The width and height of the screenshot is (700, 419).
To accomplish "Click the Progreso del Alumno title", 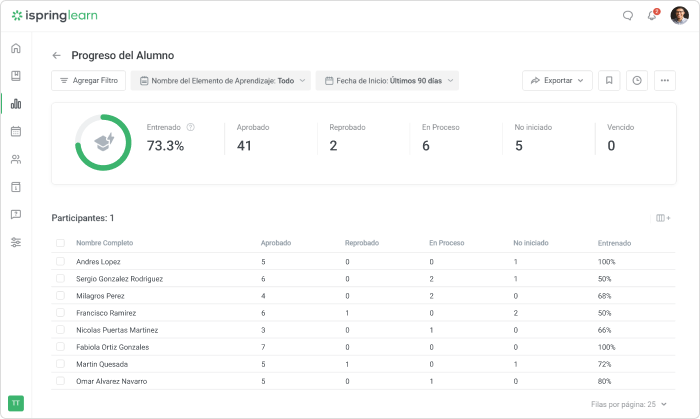I will (x=123, y=55).
